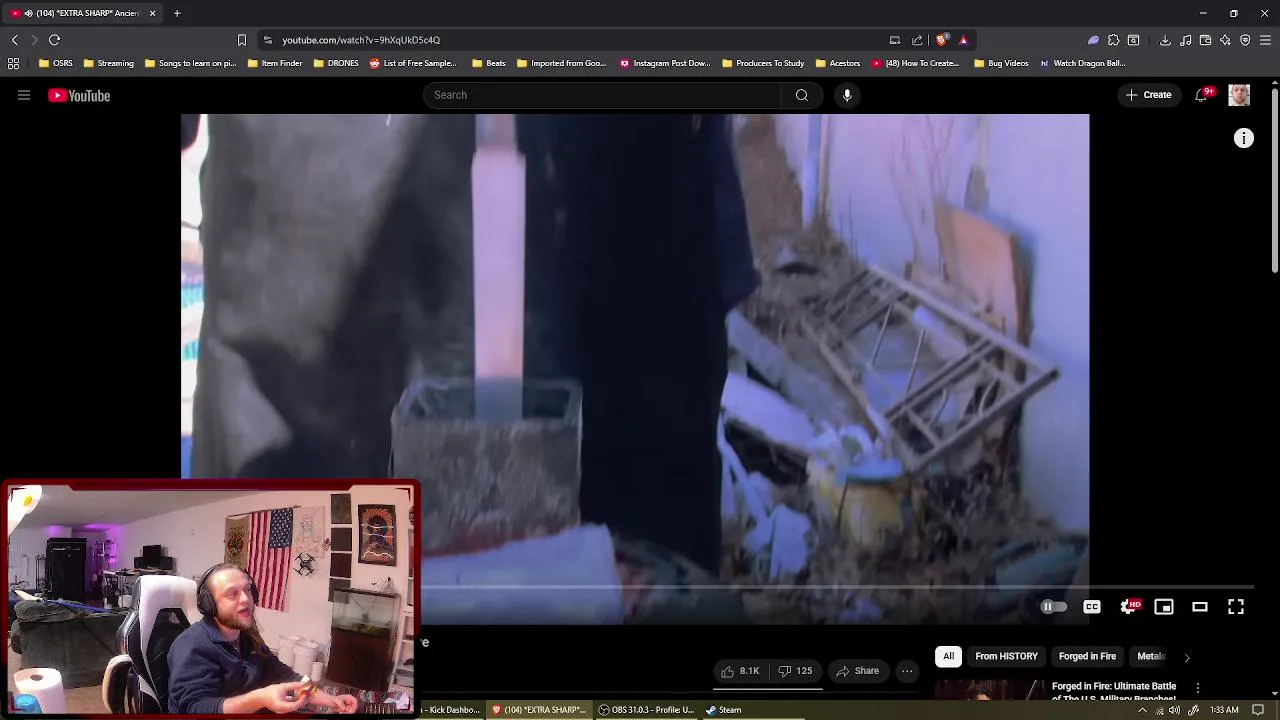This screenshot has width=1280, height=720.
Task: Open Brave Leo AI sparkle icon
Action: coord(1225,40)
